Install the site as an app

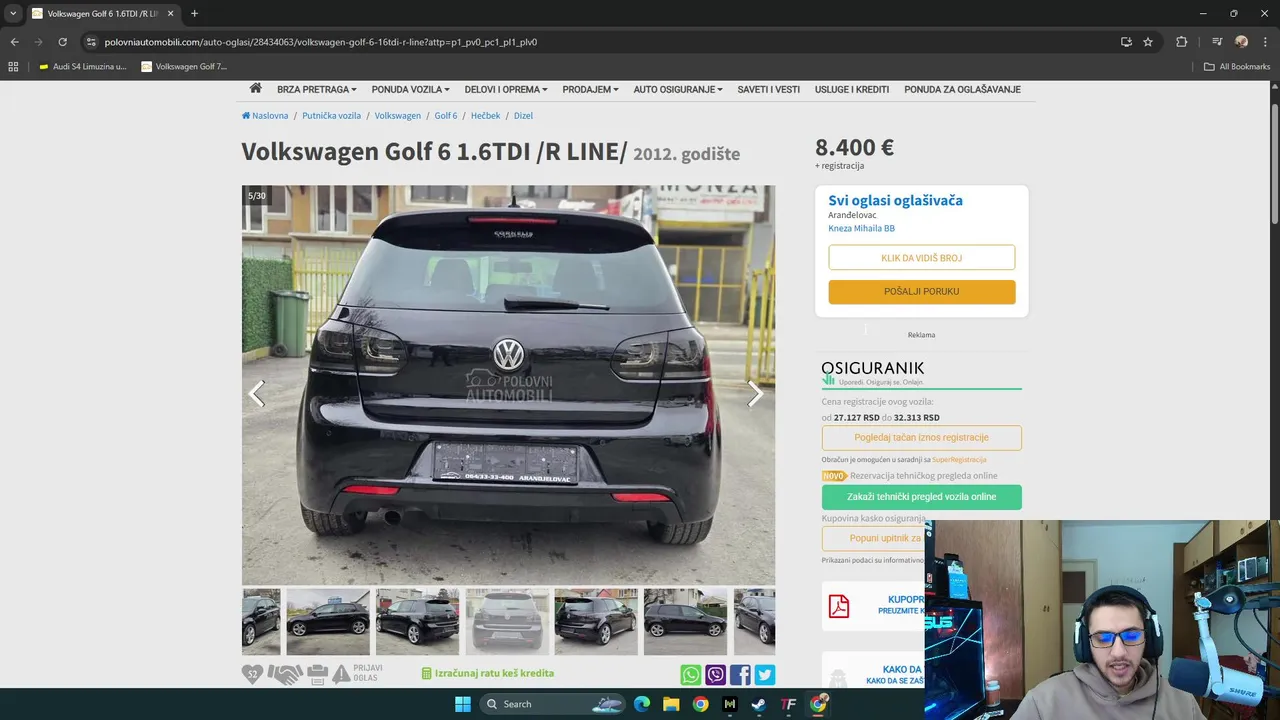(x=1126, y=42)
